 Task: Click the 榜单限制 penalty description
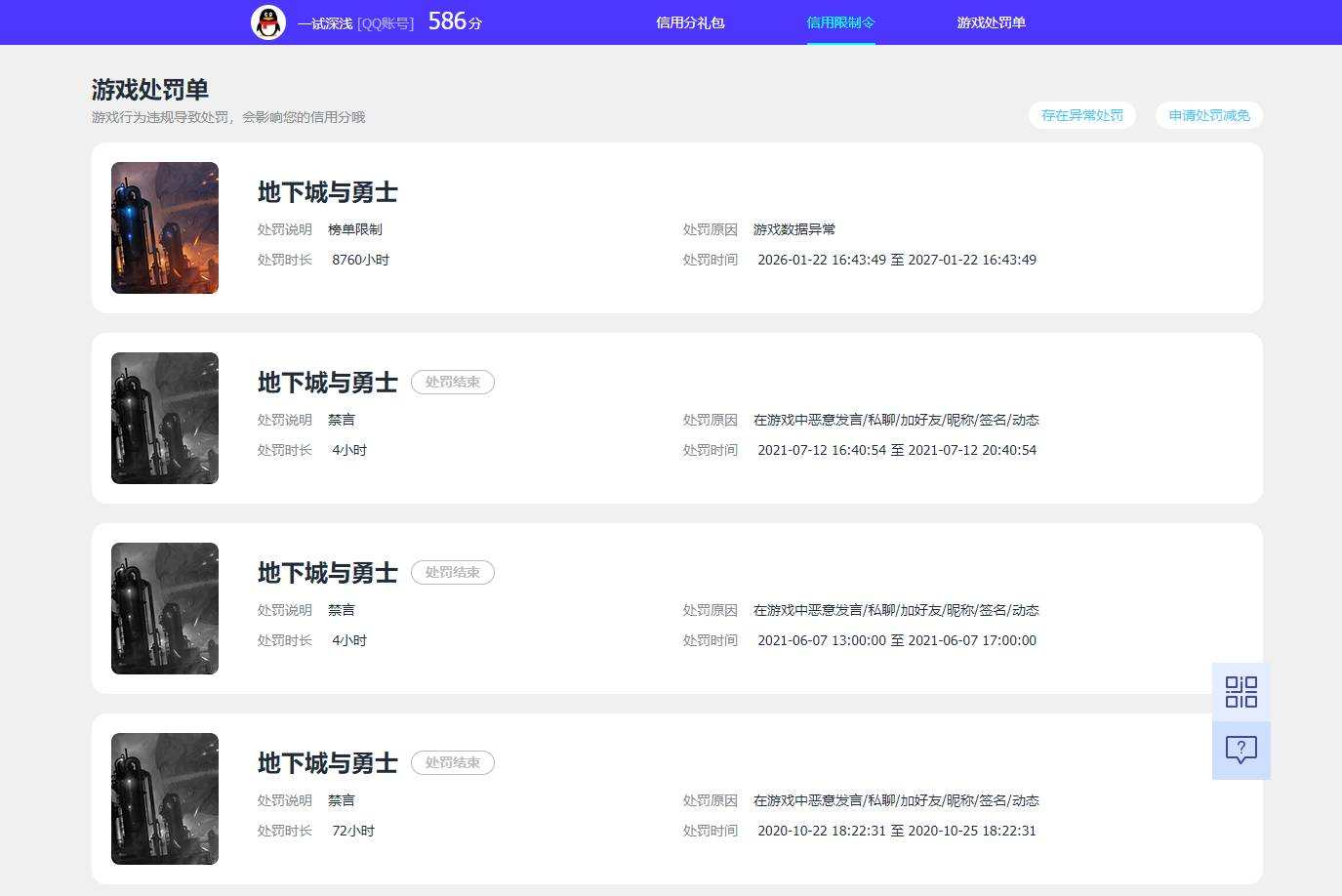(355, 229)
